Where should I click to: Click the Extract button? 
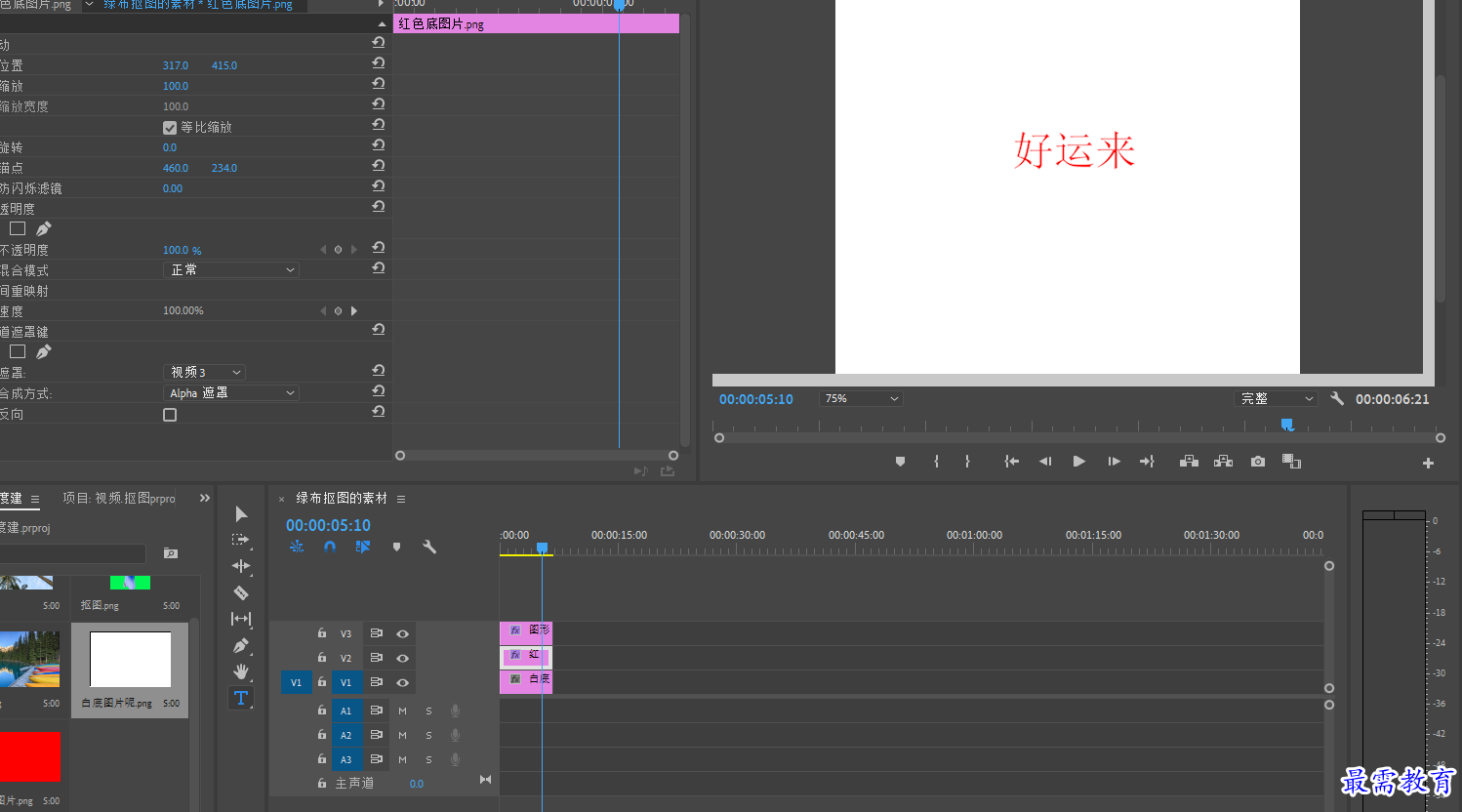1223,462
